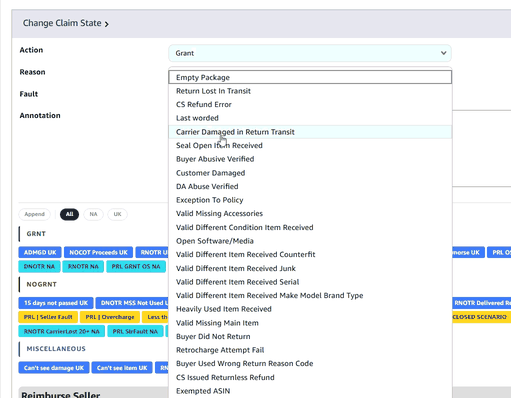511x398 pixels.
Task: Choose Valid Different Item Received Make Model
Action: pos(310,295)
